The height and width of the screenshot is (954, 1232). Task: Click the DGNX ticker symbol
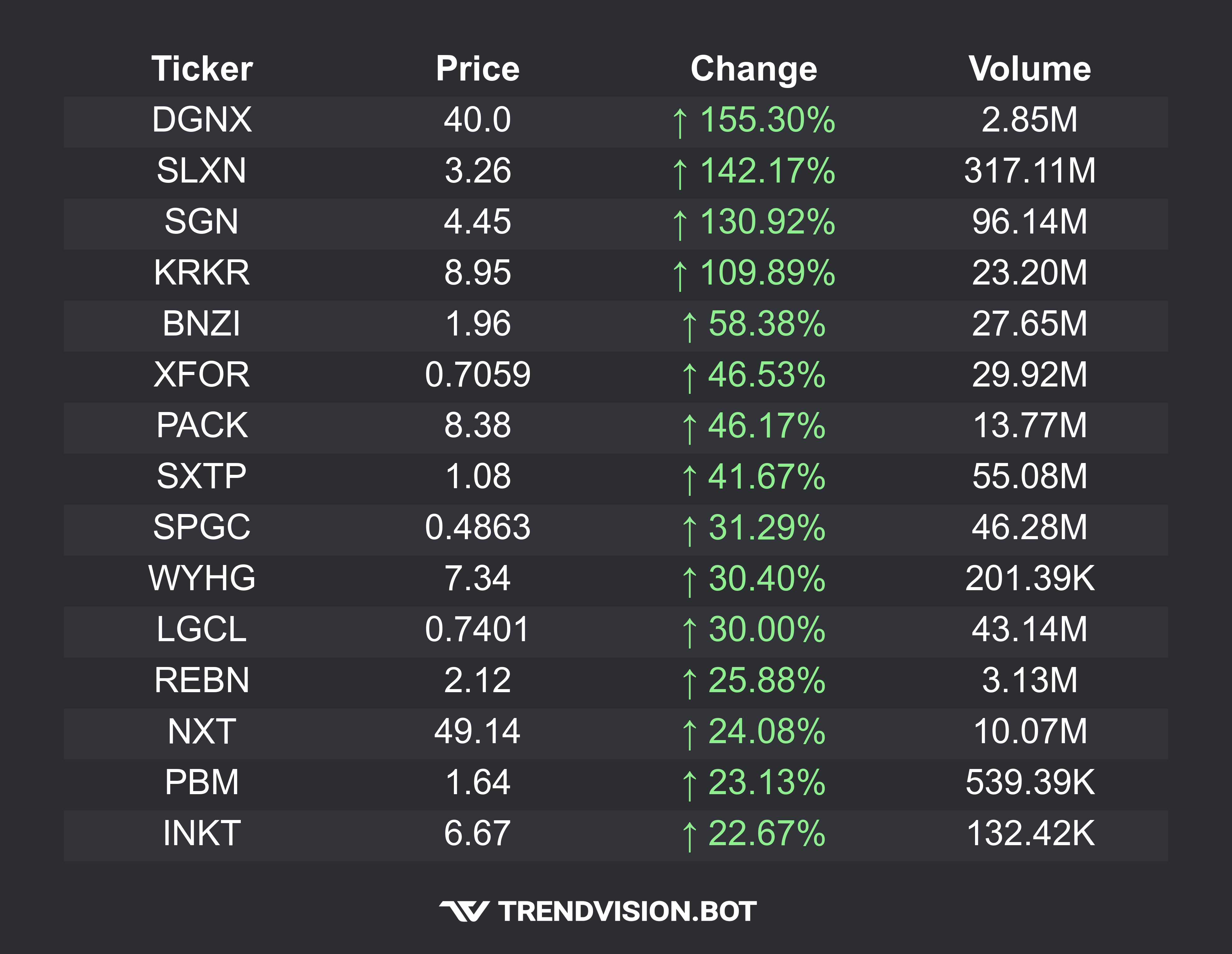202,119
